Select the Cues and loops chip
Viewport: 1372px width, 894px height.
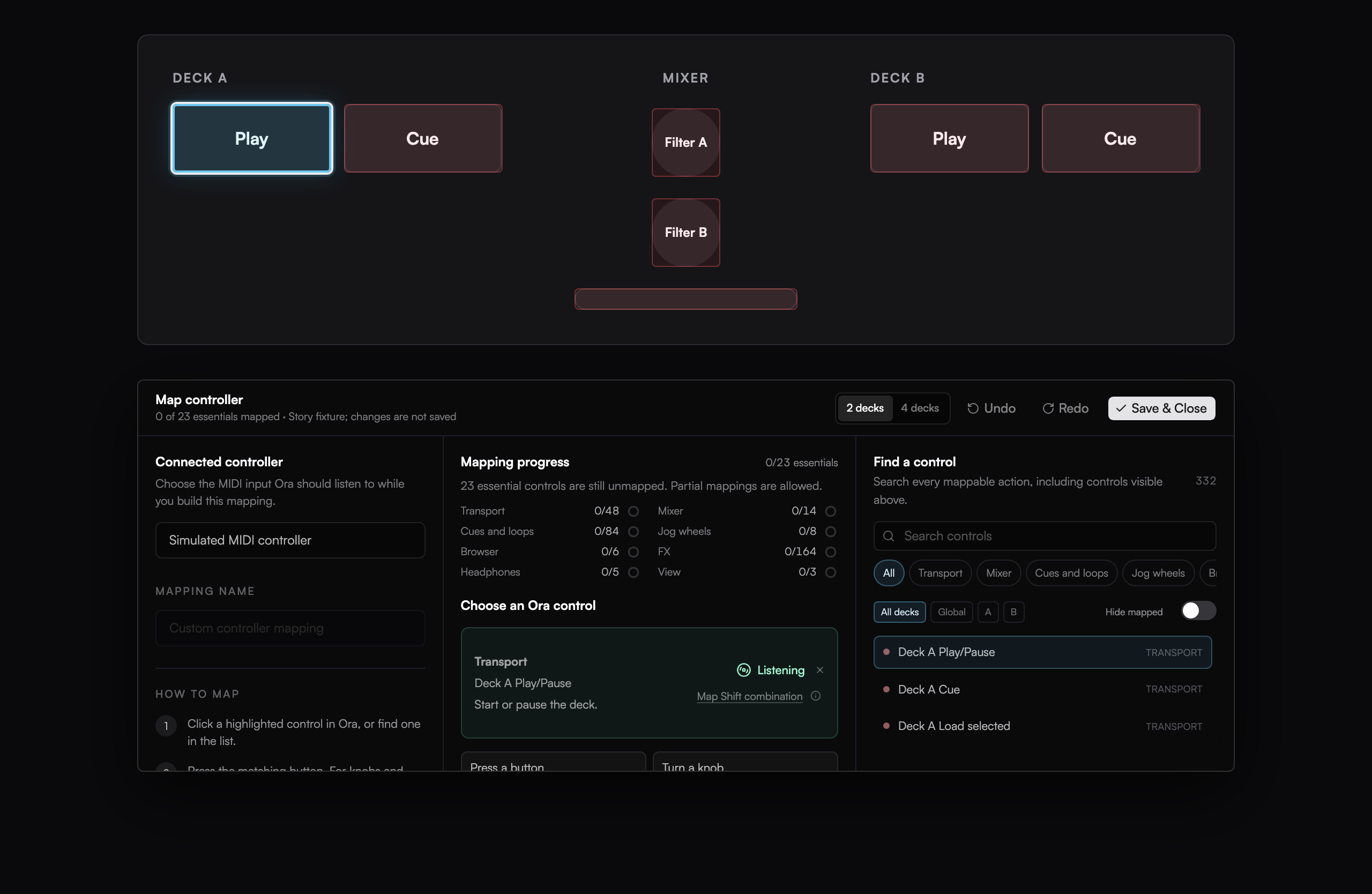(1071, 573)
